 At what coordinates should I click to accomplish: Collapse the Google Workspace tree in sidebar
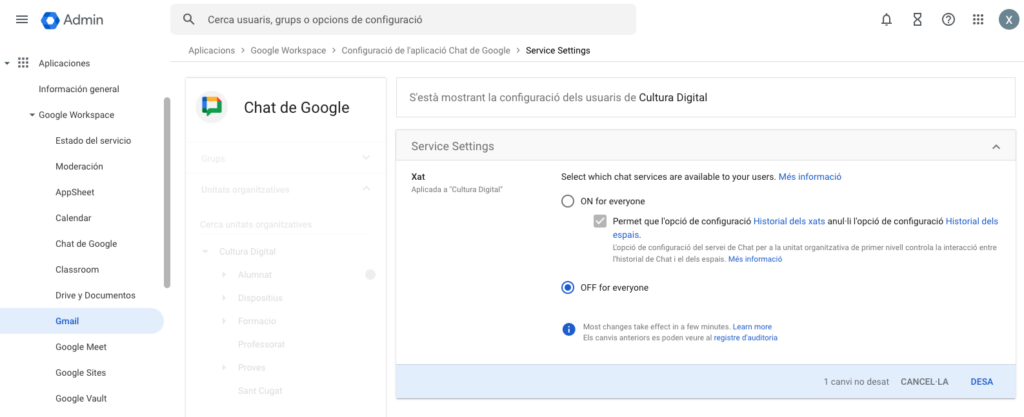click(x=32, y=115)
